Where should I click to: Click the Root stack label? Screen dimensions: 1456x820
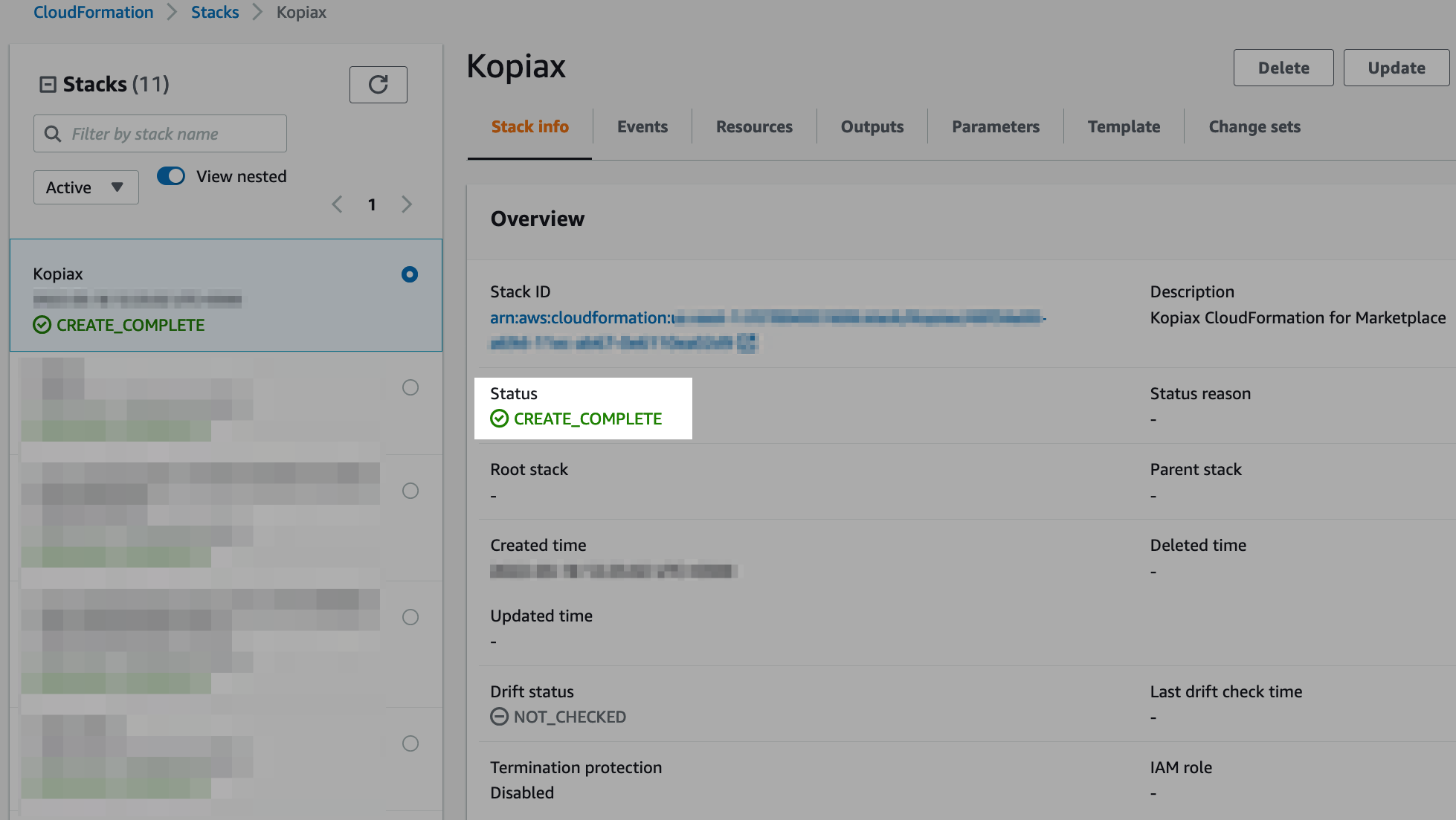[x=529, y=470]
